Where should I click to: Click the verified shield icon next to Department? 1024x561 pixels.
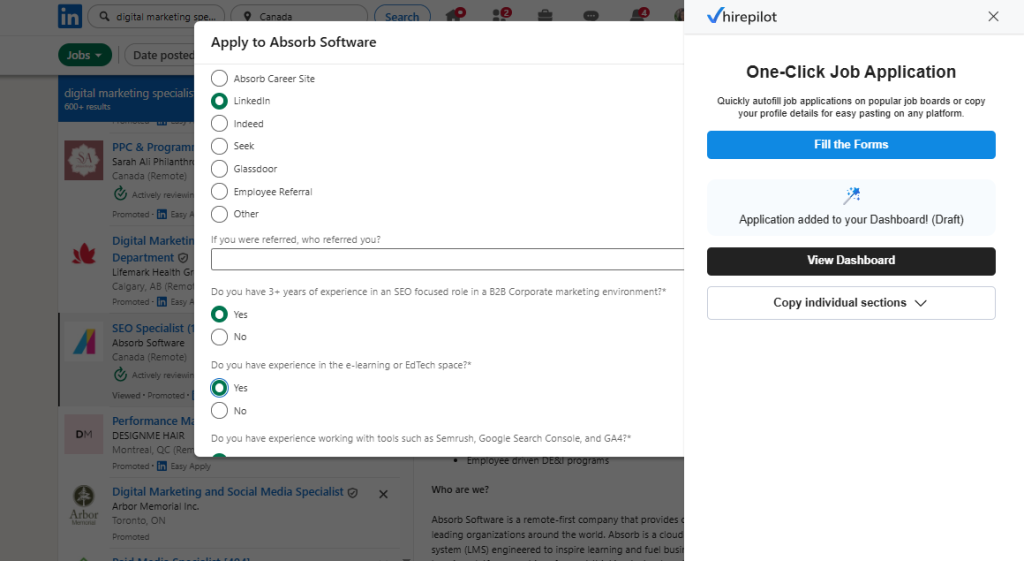pyautogui.click(x=184, y=258)
